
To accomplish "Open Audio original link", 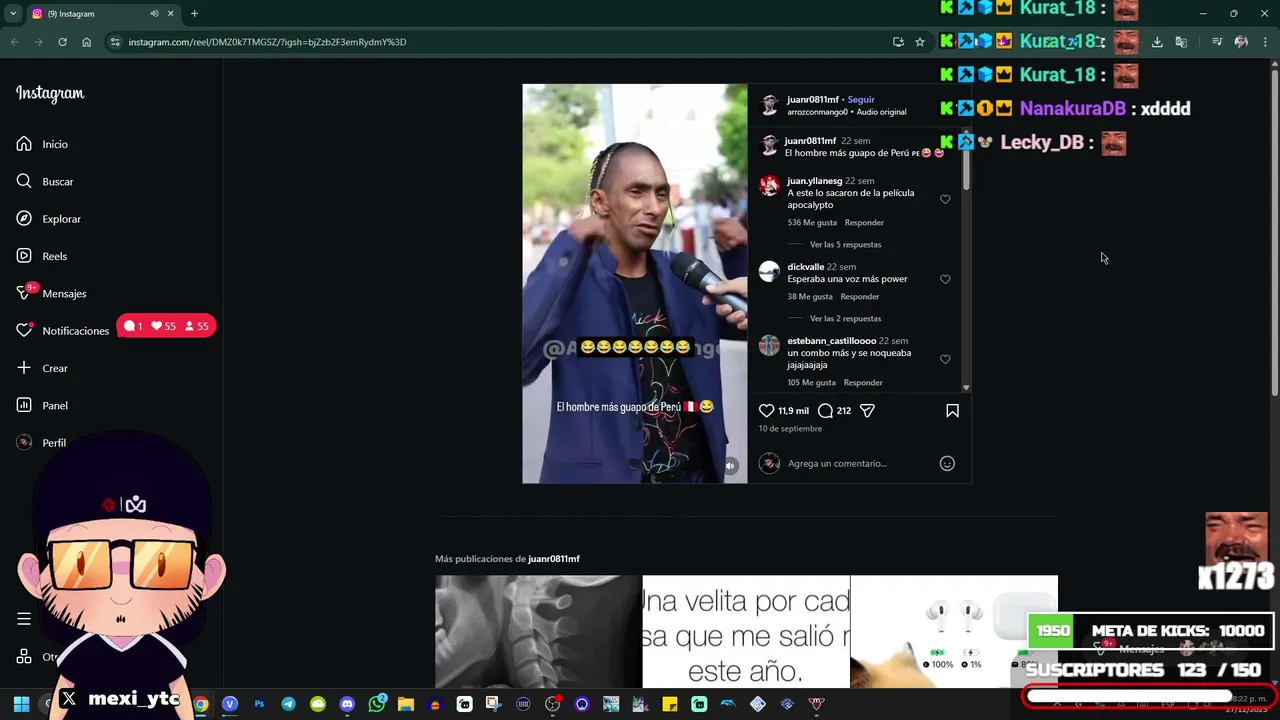I will tap(881, 112).
